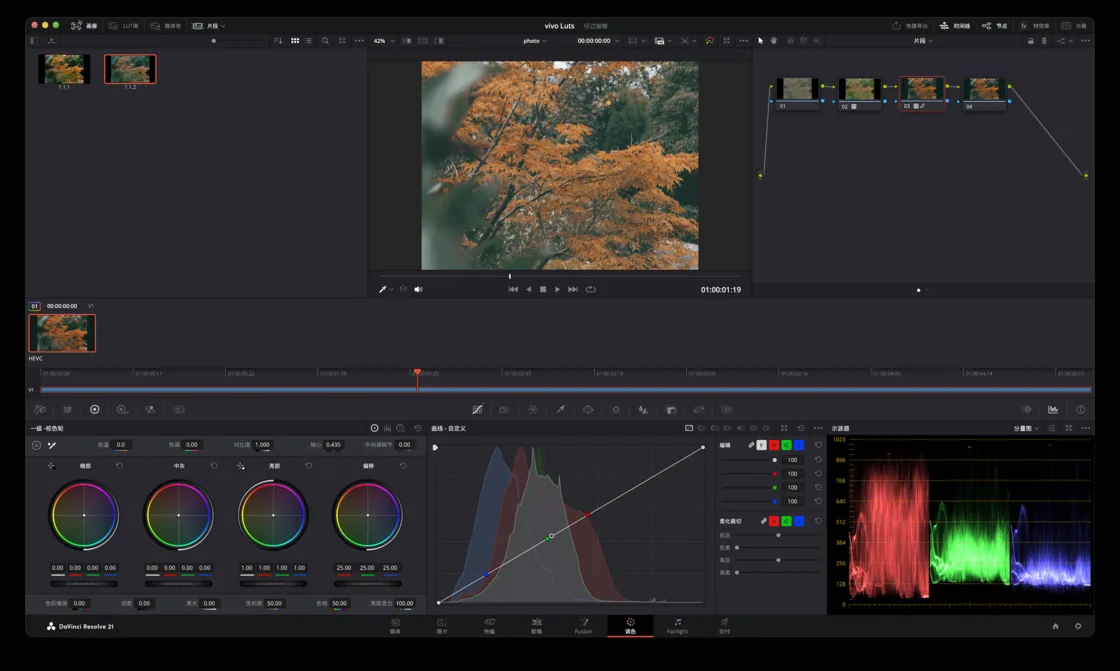Viewport: 1120px width, 671px height.
Task: Reset the custom curves with reset icon
Action: 801,428
